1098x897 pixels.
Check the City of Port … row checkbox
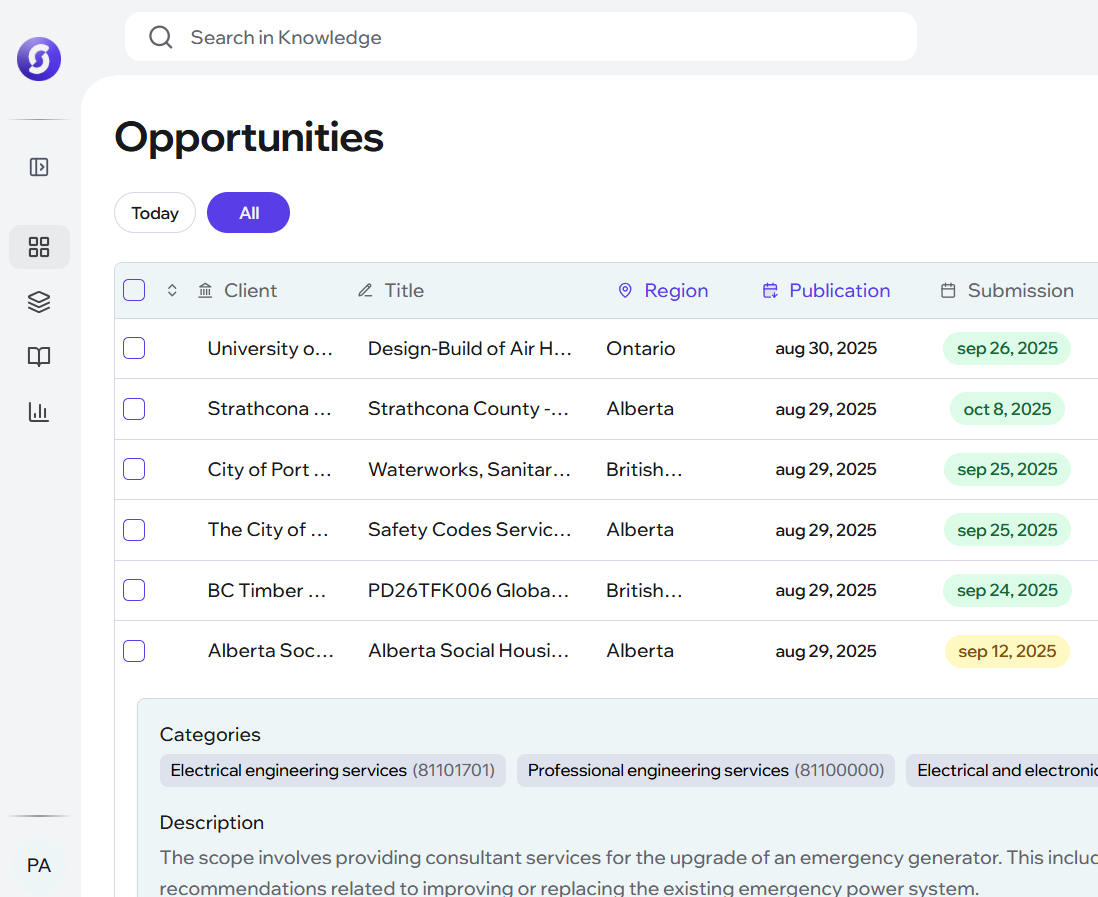[x=134, y=469]
